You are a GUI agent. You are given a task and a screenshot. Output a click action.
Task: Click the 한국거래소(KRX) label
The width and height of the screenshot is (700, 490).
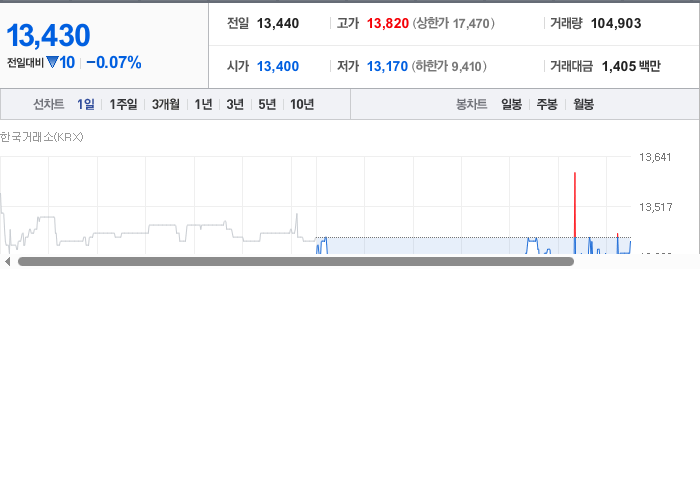pos(42,137)
